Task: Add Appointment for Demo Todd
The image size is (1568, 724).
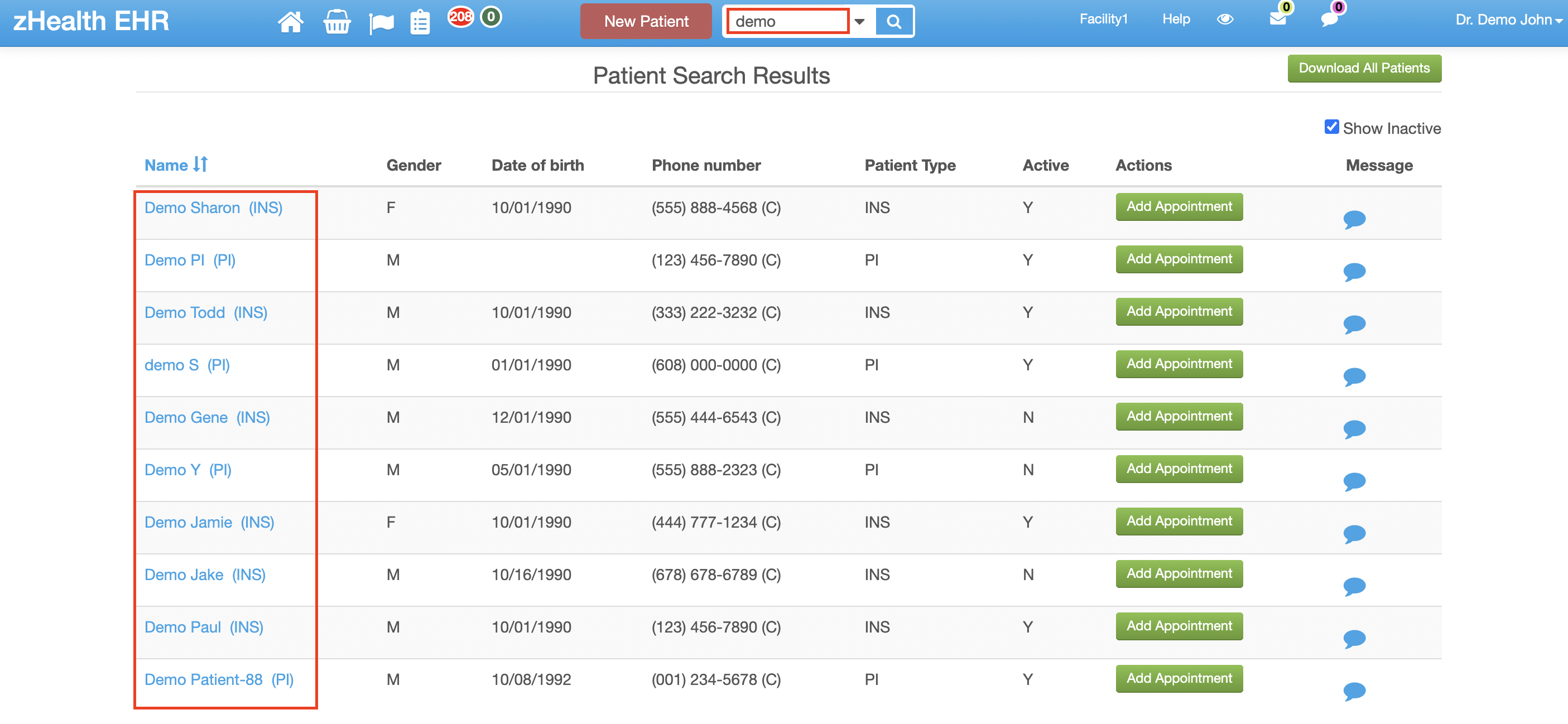Action: pyautogui.click(x=1179, y=311)
